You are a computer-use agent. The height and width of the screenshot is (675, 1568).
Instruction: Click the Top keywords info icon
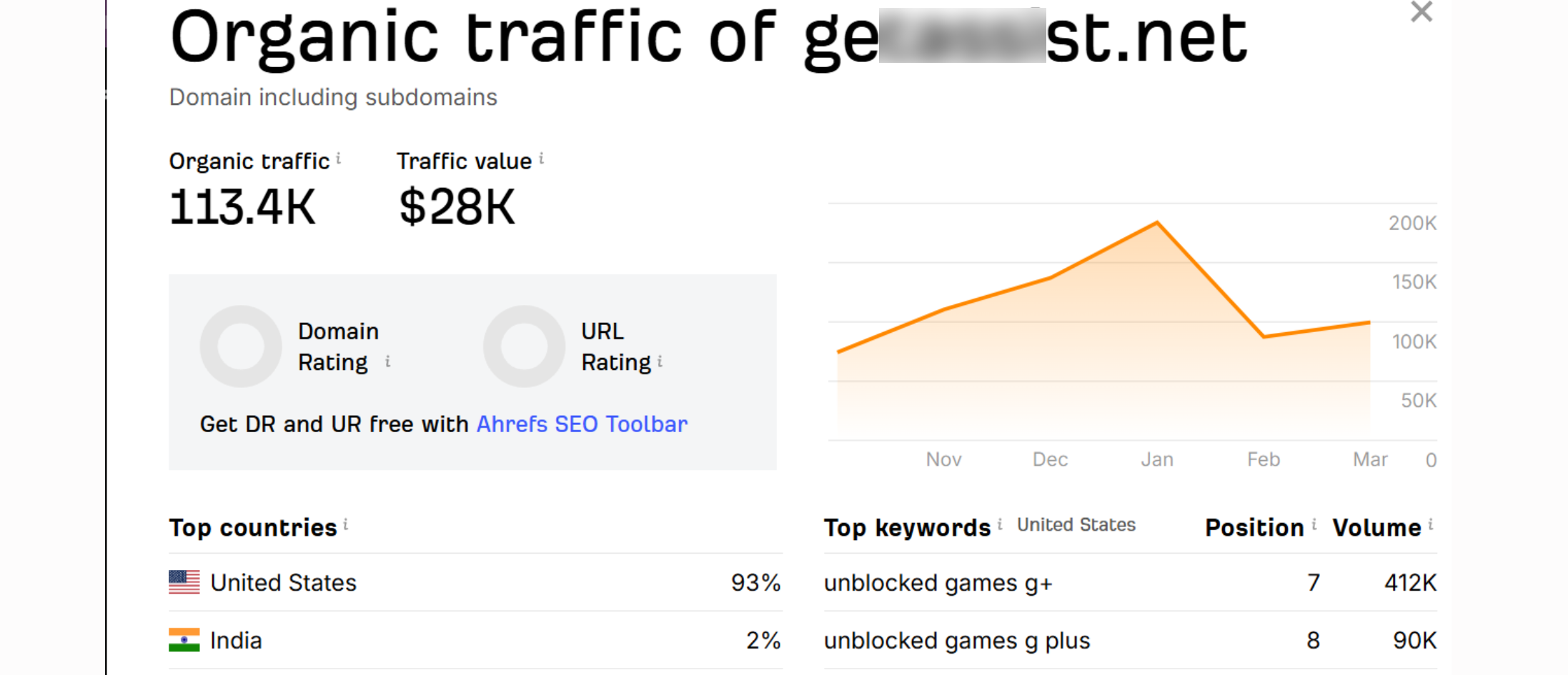[x=1000, y=525]
